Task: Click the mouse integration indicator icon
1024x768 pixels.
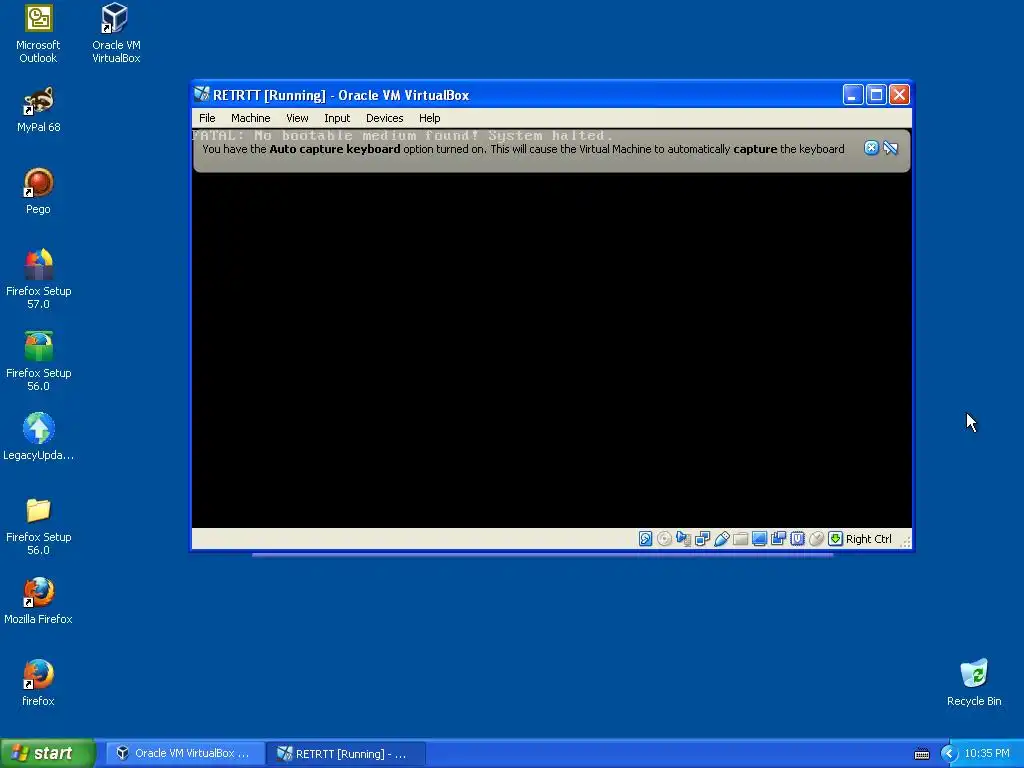Action: [x=816, y=539]
